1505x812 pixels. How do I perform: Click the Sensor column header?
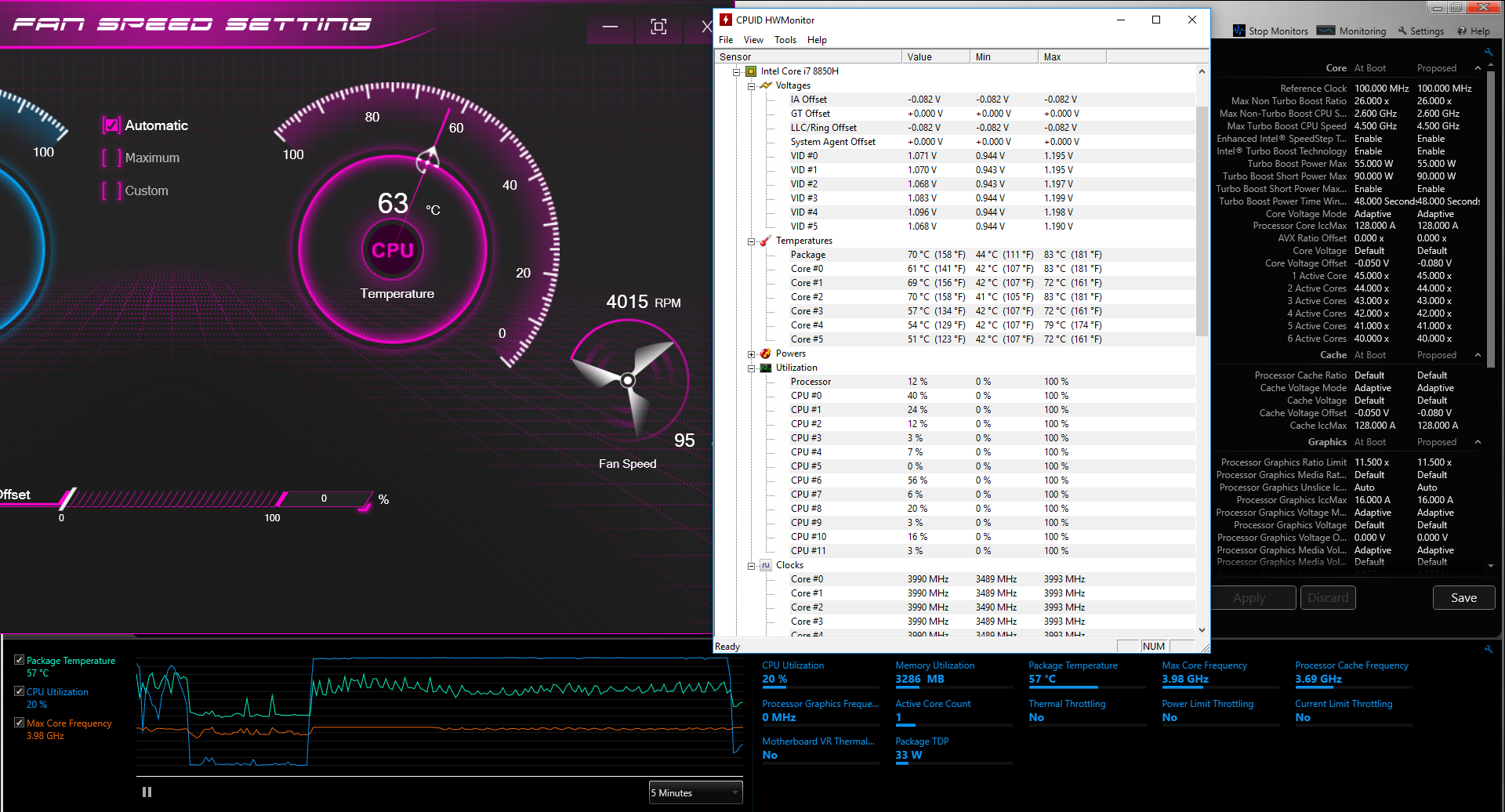tap(807, 56)
